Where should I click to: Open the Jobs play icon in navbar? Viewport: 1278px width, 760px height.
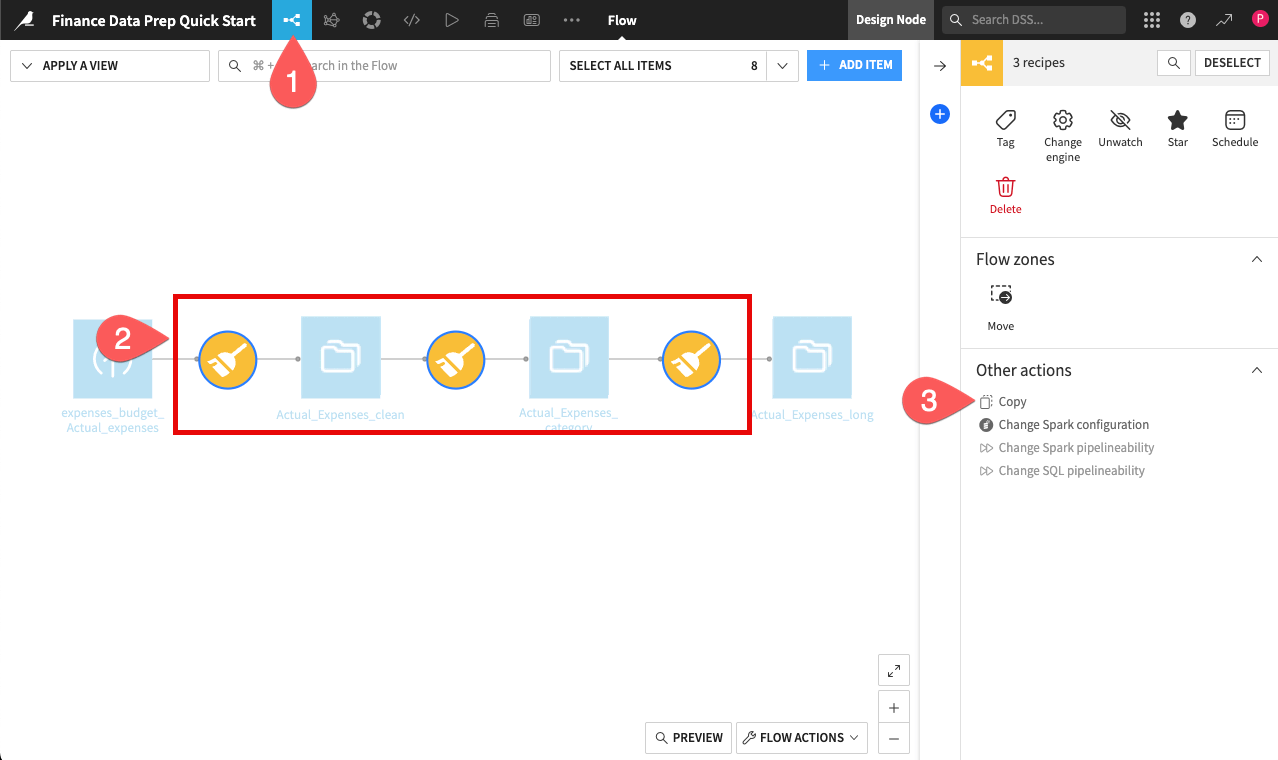(451, 20)
